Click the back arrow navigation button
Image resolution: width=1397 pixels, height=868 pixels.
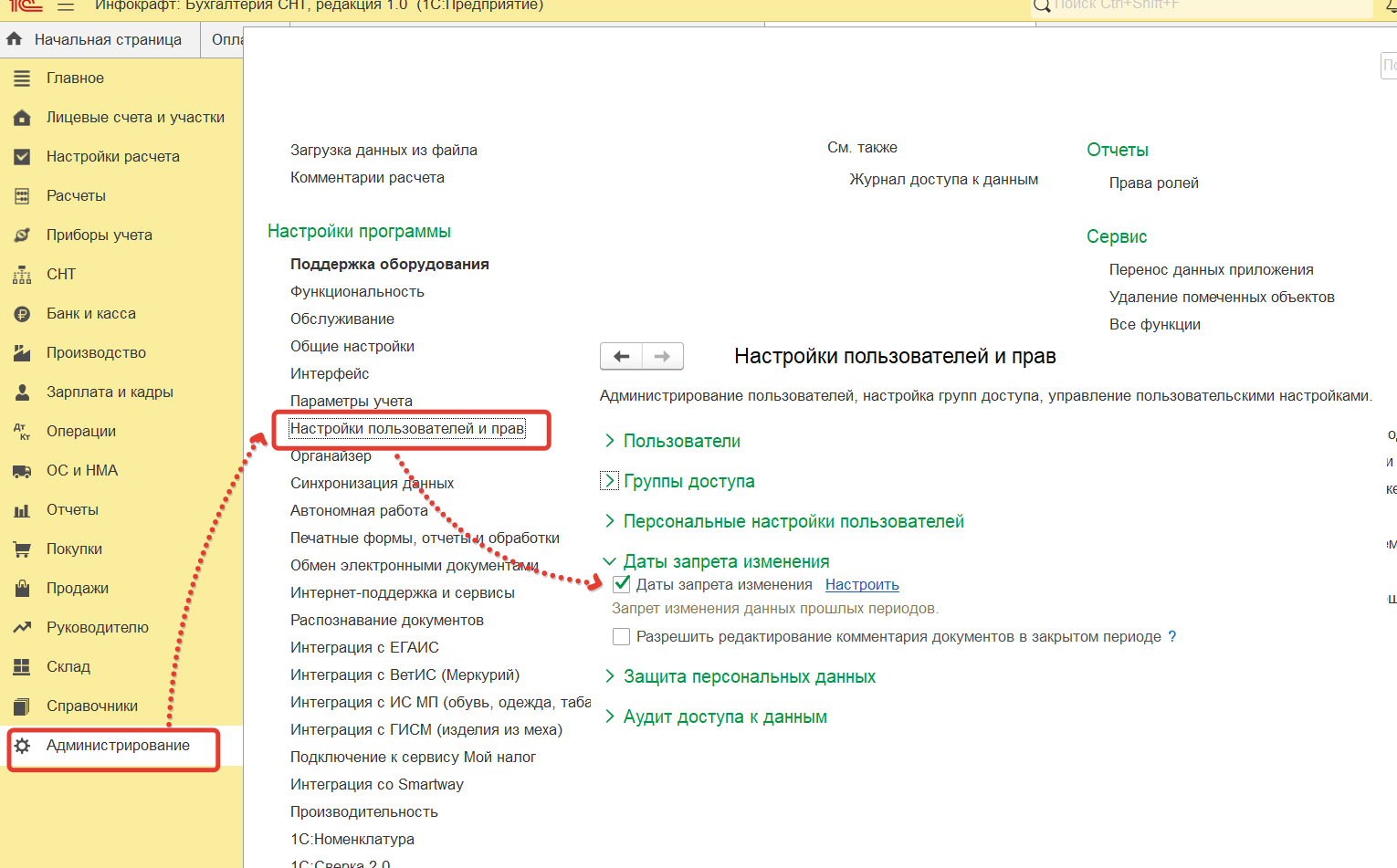click(622, 356)
